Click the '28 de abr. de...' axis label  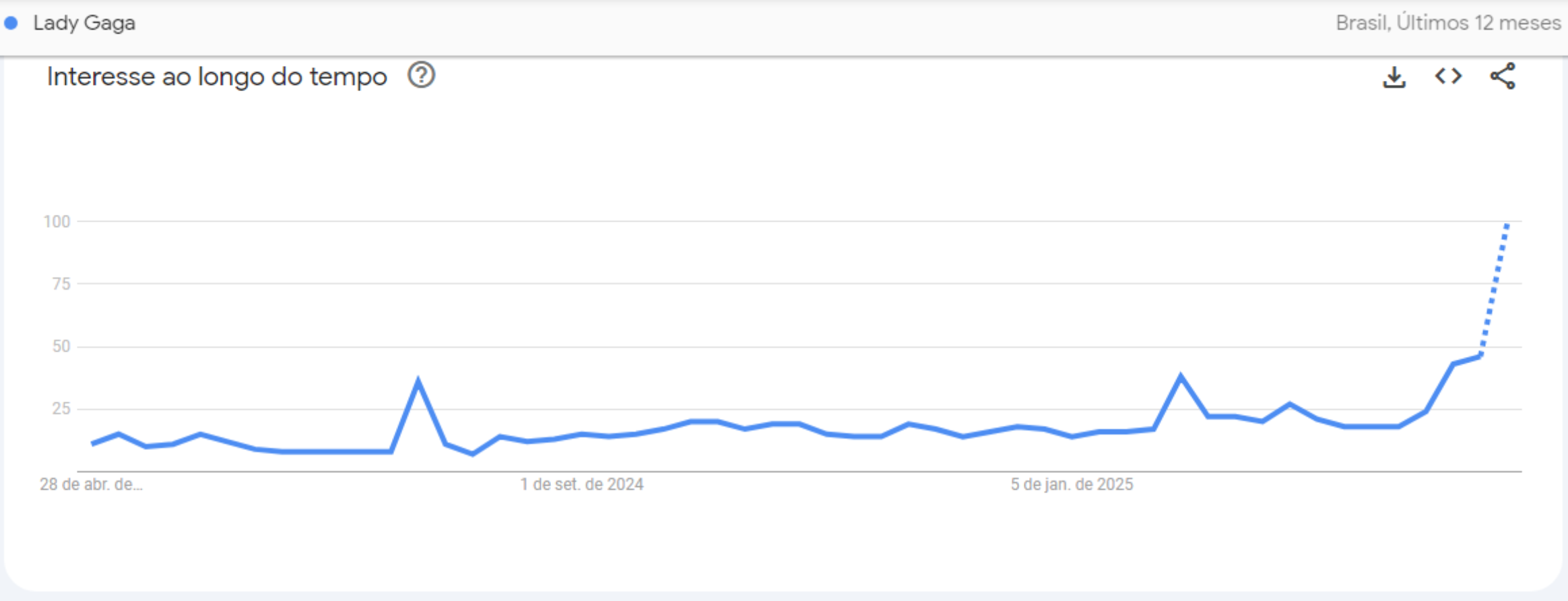(x=91, y=484)
